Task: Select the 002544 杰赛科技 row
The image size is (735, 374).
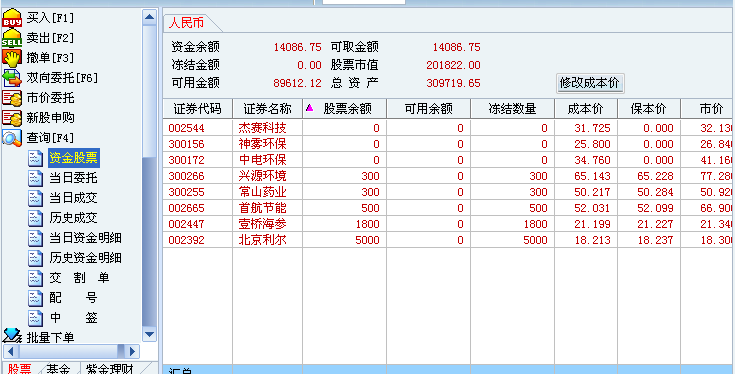Action: 449,128
